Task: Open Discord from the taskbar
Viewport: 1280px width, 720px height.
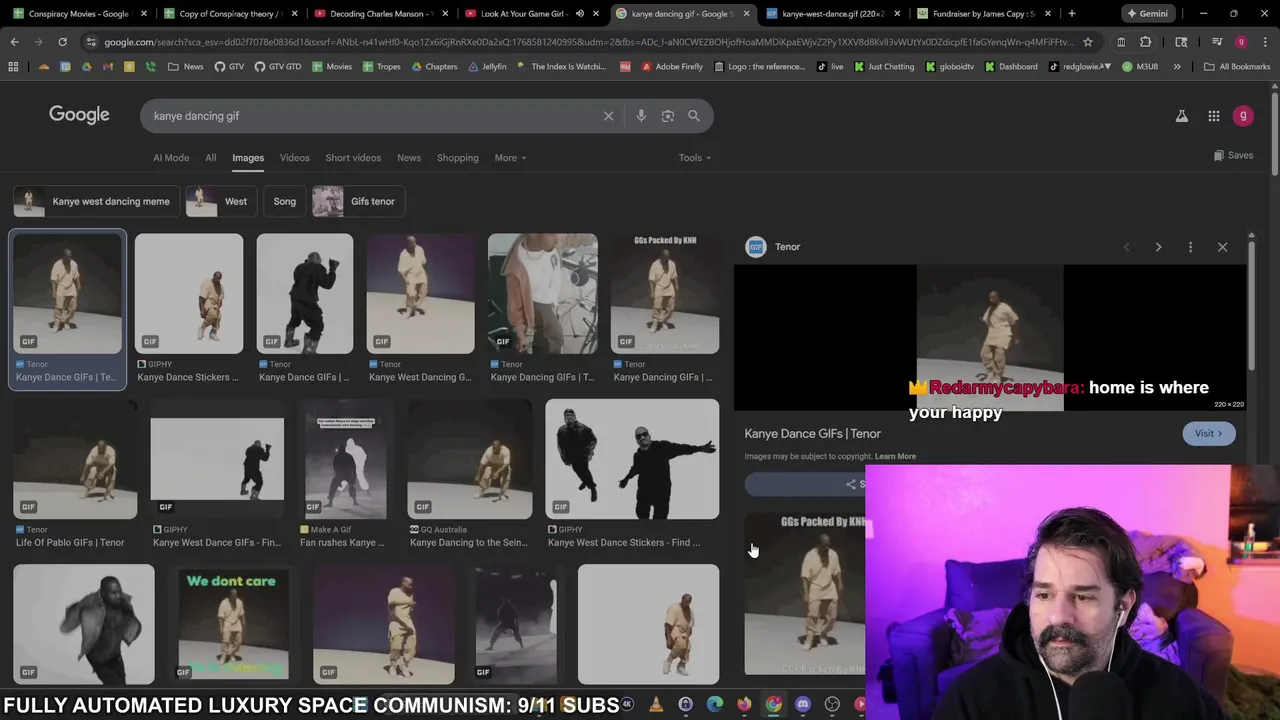Action: (802, 705)
